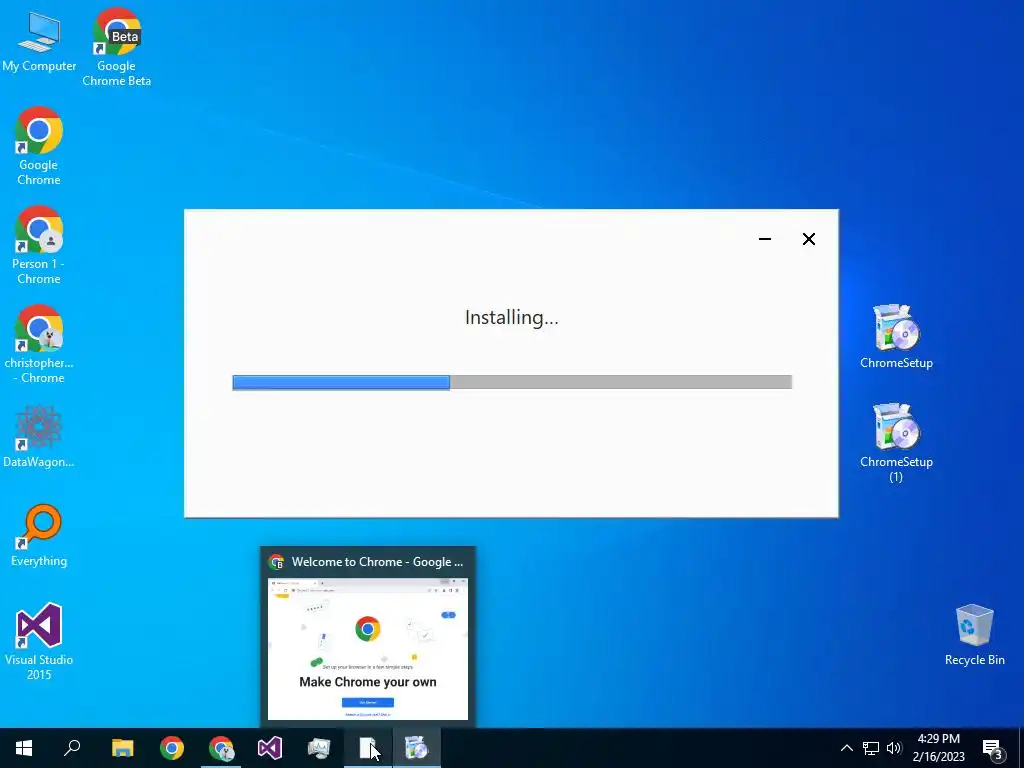Click the blank document taskbar icon
This screenshot has height=768, width=1024.
click(368, 748)
